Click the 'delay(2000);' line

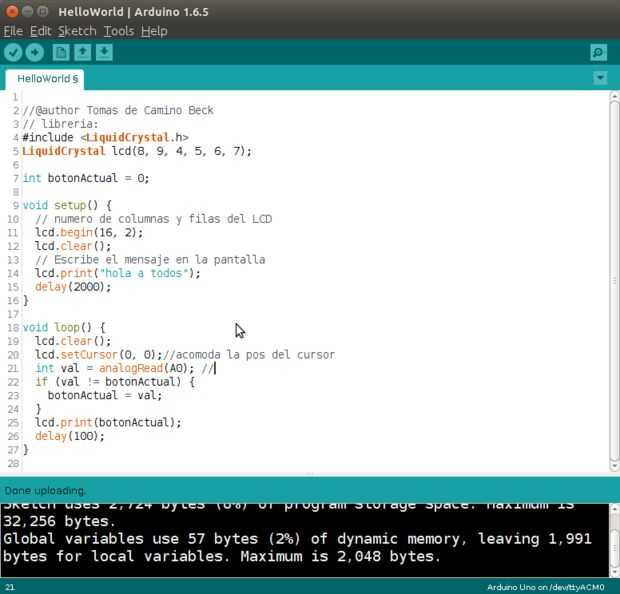point(73,287)
